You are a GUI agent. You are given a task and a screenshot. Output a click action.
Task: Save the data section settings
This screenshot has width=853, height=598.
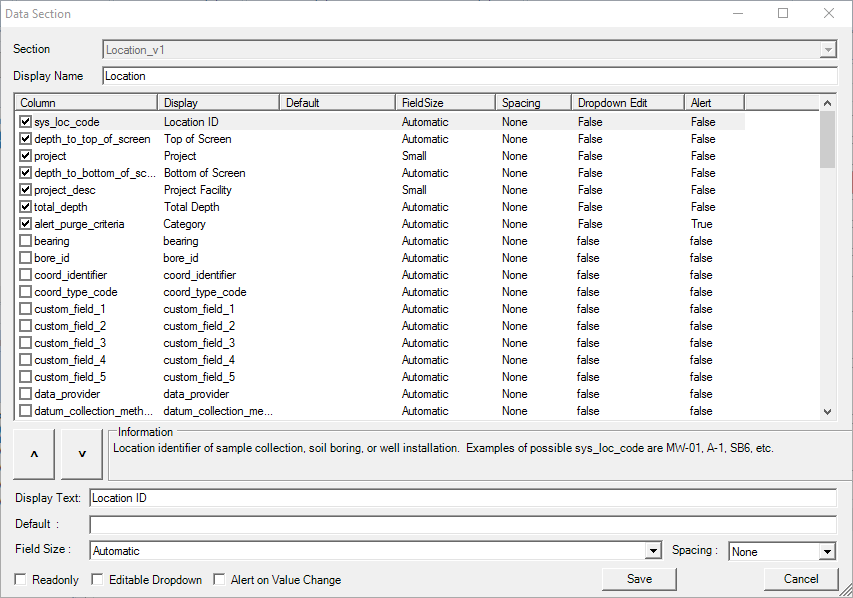coord(639,579)
